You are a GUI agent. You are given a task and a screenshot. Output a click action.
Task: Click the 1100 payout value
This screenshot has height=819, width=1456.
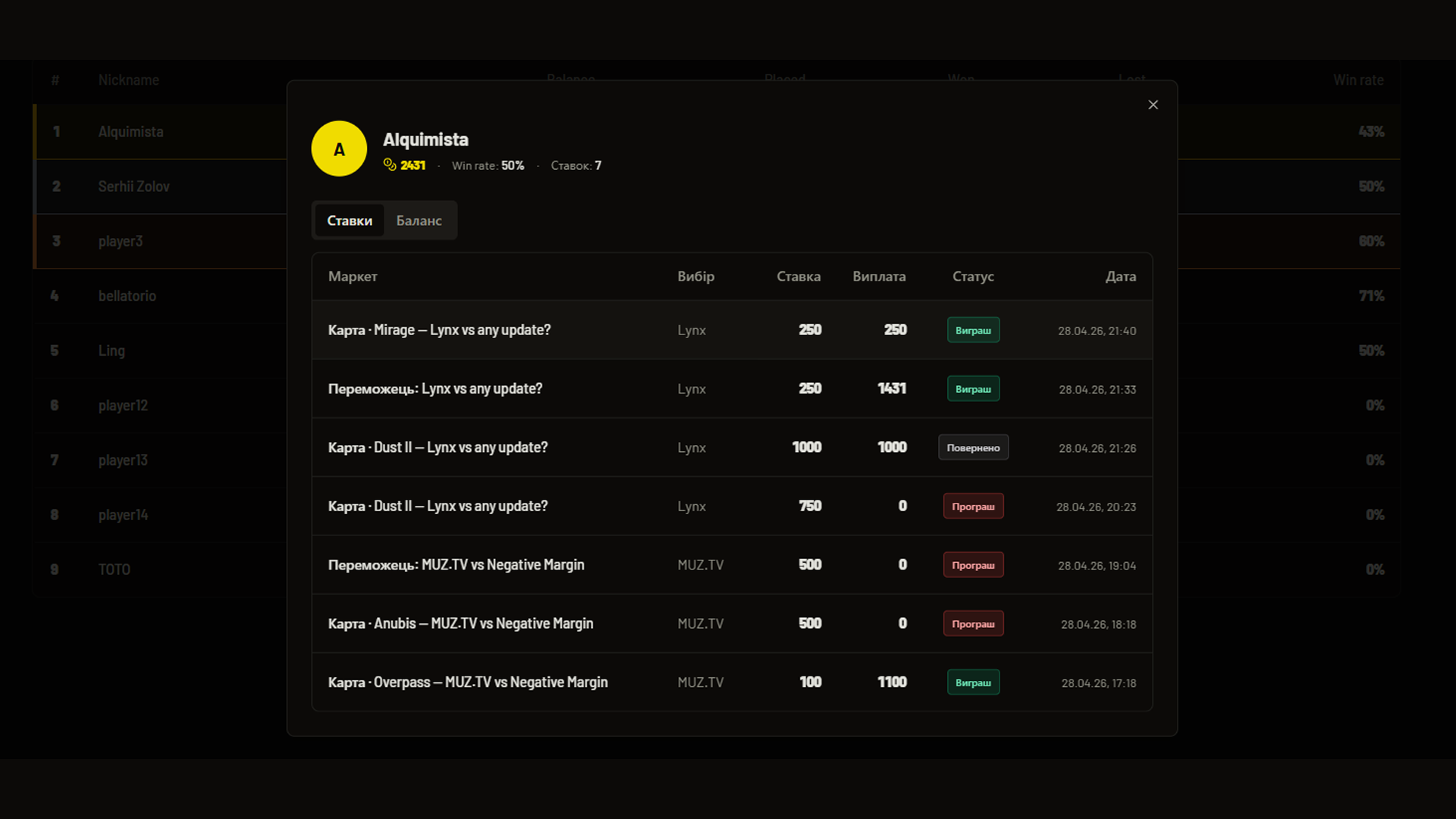[x=892, y=682]
